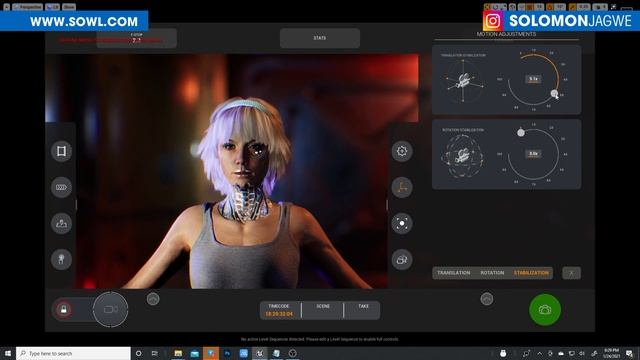Click the Timecode display
This screenshot has width=640, height=360.
280,310
